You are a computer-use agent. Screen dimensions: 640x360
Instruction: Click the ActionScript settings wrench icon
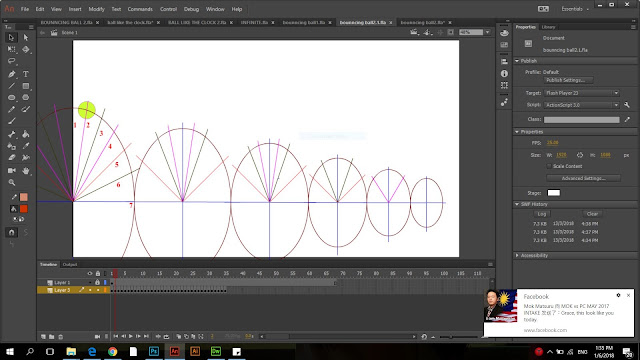[627, 105]
